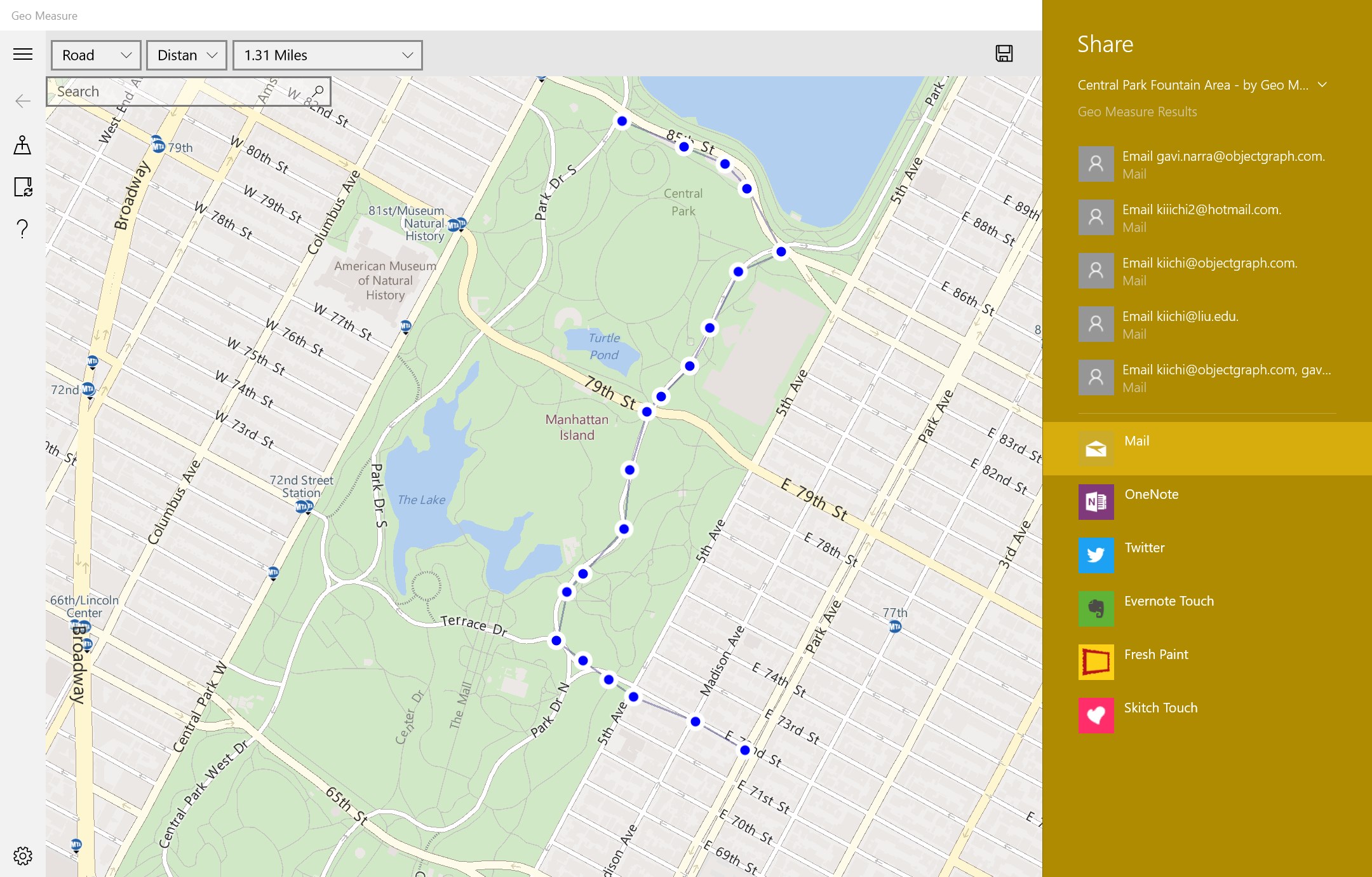Click the refresh map document icon

point(23,187)
